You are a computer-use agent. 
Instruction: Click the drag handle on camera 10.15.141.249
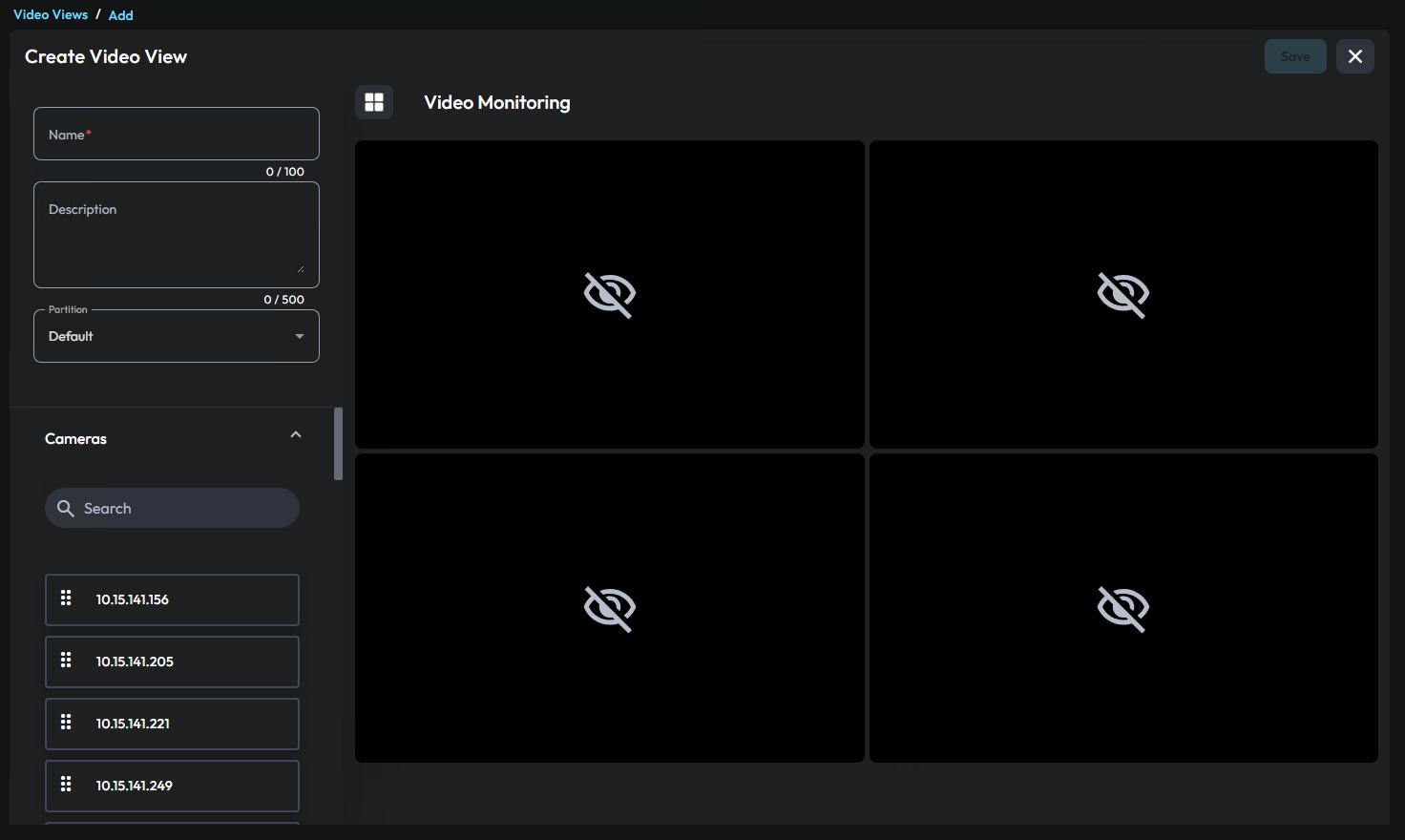pyautogui.click(x=66, y=784)
